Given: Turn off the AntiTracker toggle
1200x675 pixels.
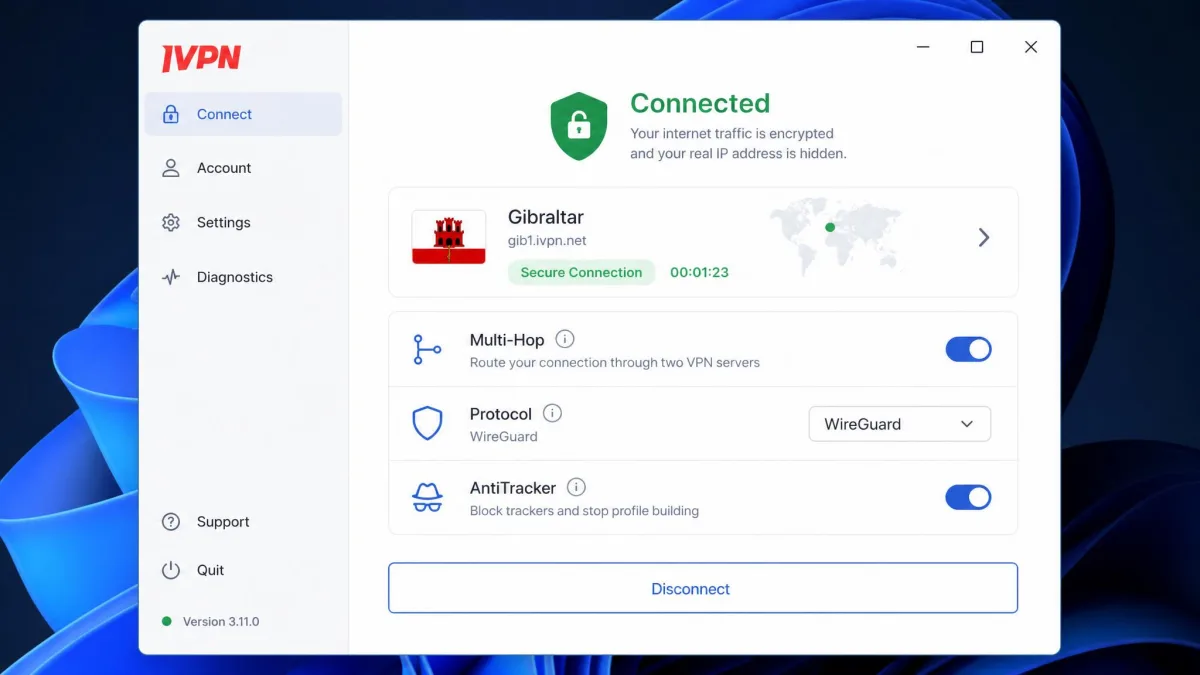Looking at the screenshot, I should coord(968,497).
